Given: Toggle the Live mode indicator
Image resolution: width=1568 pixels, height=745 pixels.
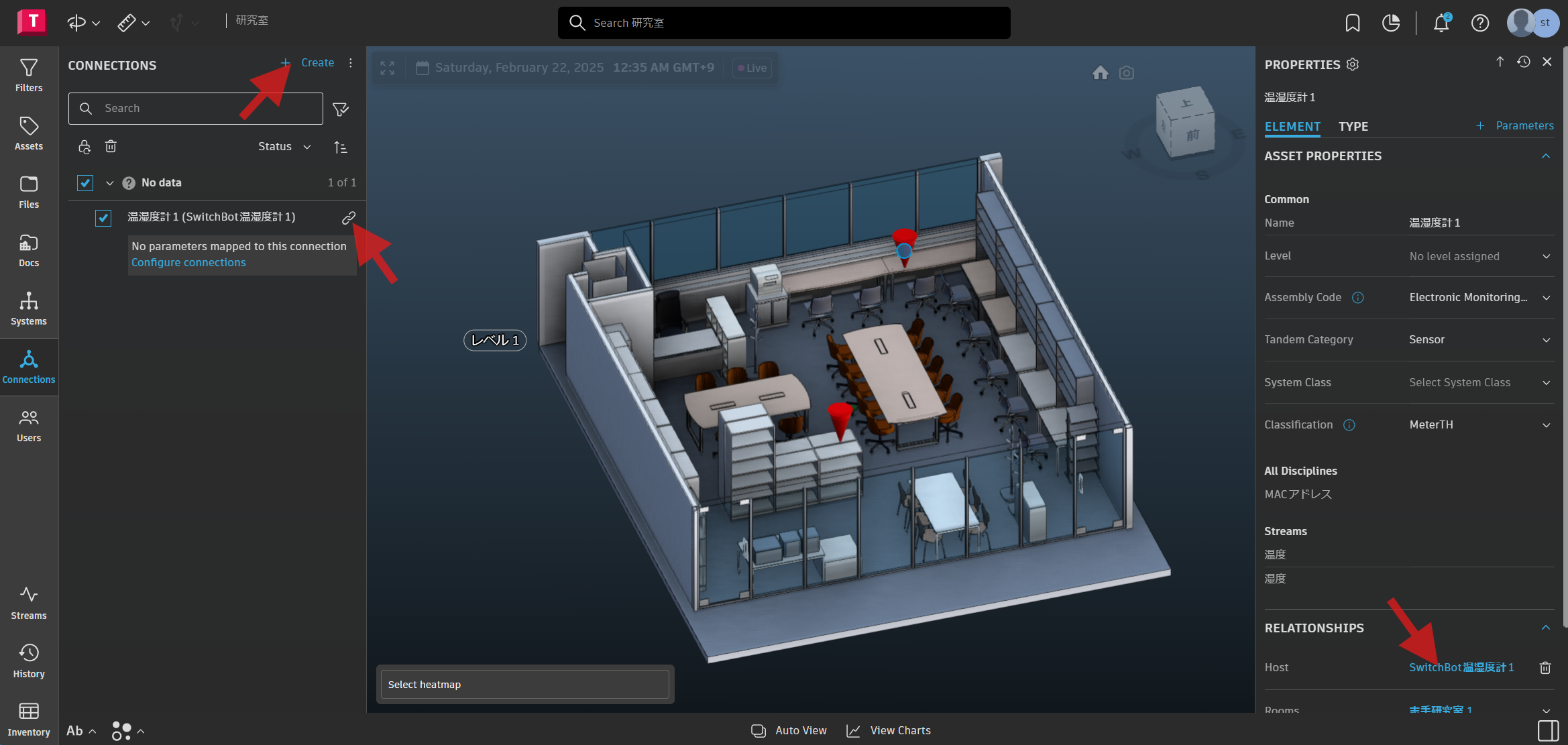Looking at the screenshot, I should 752,68.
